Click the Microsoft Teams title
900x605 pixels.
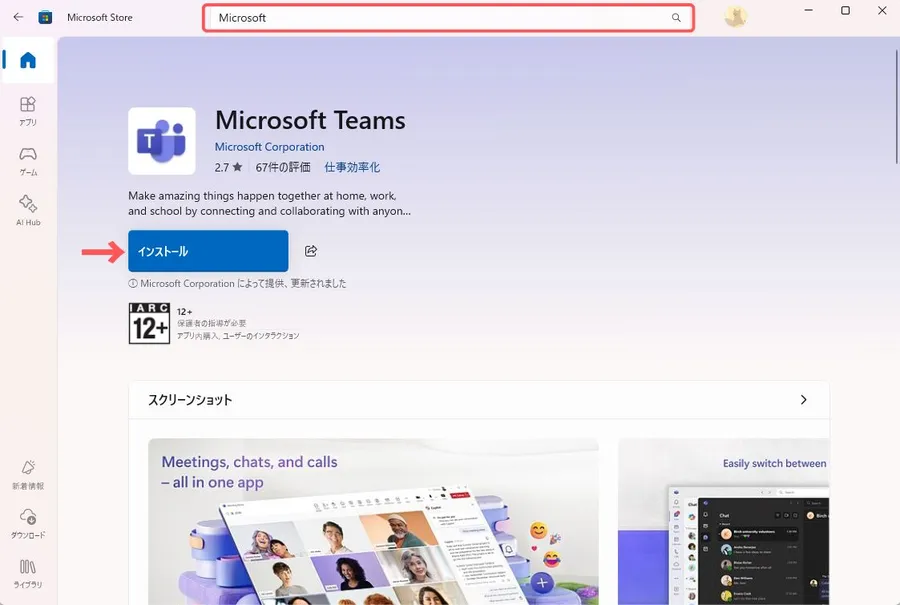(311, 120)
